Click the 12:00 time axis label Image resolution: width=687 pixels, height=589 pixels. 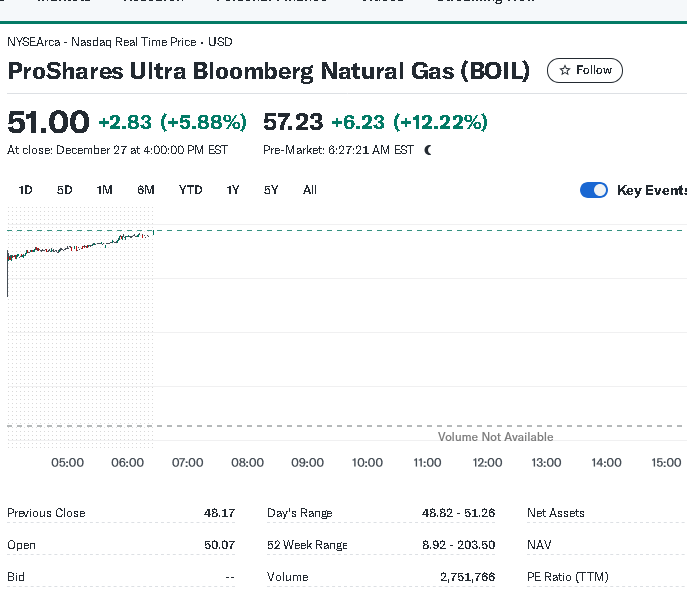[x=487, y=463]
